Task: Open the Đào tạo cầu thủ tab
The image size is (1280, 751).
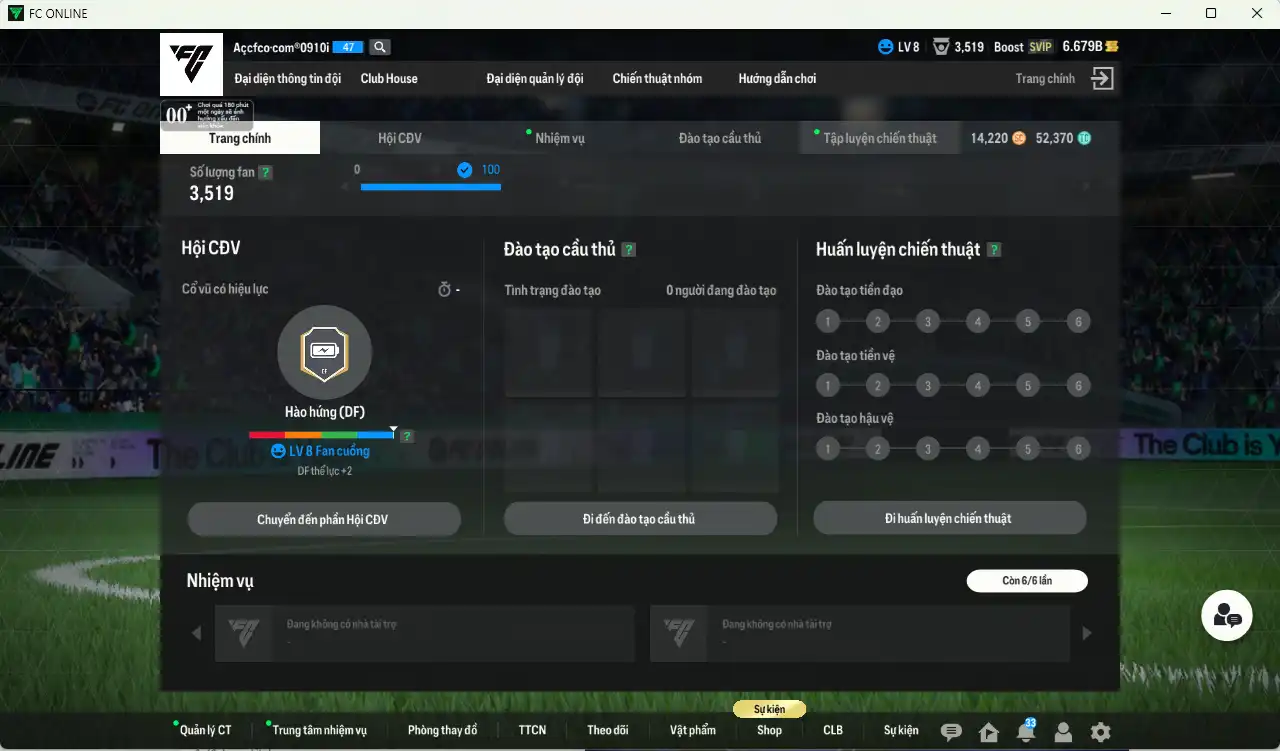Action: [720, 138]
